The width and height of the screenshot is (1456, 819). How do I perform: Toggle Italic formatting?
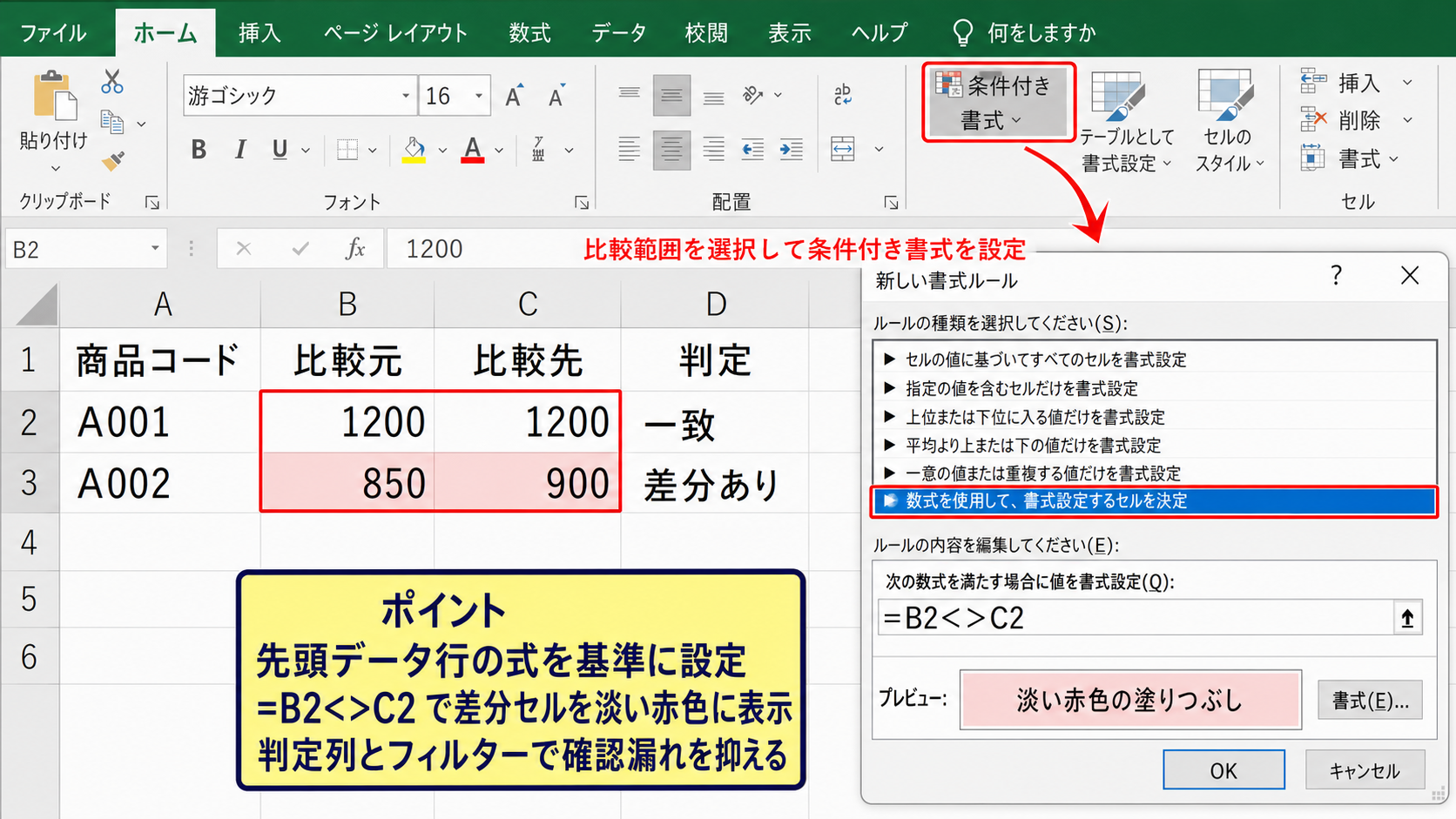tap(239, 150)
